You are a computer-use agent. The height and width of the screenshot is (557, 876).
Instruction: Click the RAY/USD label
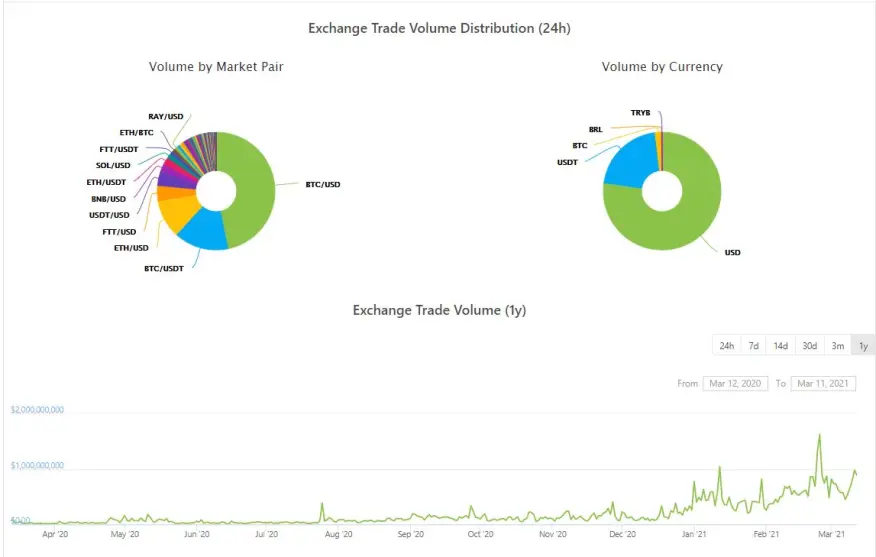pos(165,116)
